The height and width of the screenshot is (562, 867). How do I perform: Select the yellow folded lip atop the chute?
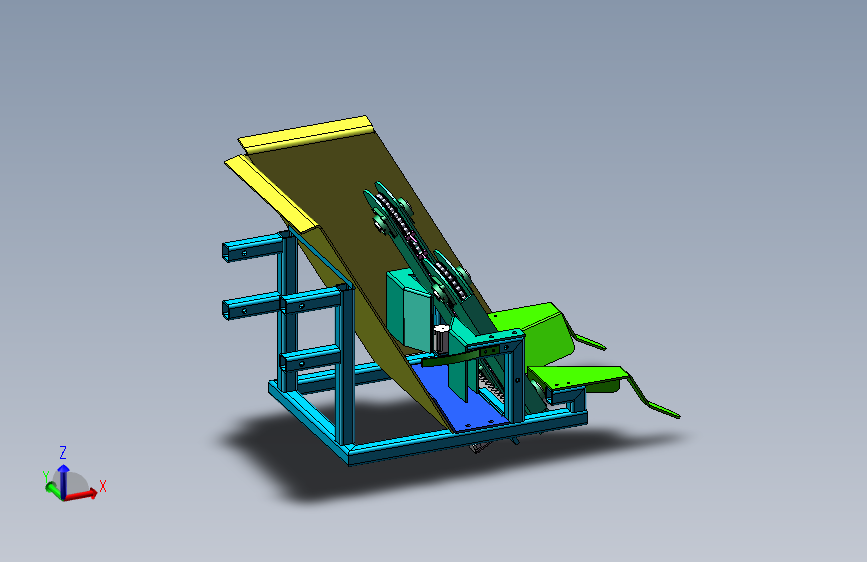[x=306, y=134]
